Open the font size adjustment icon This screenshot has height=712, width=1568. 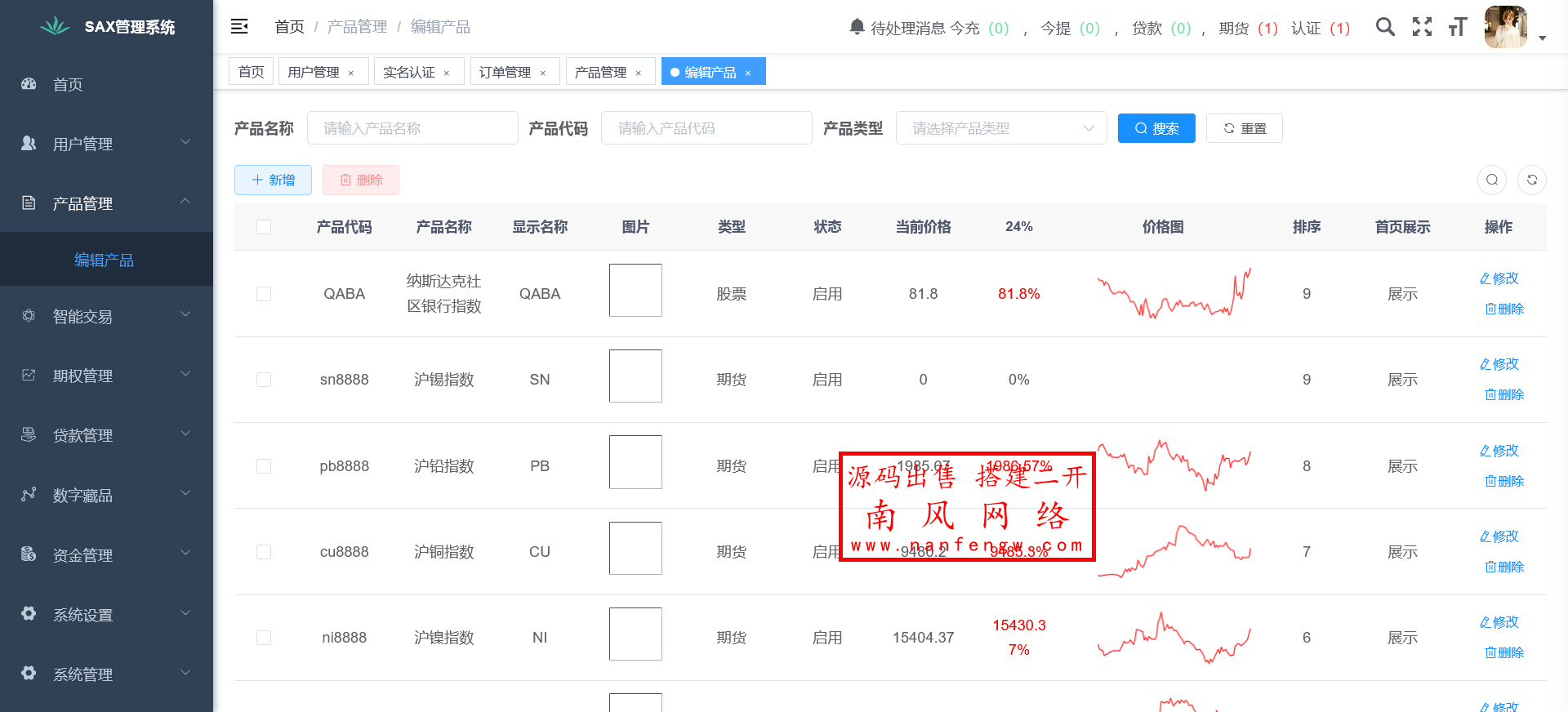[x=1458, y=27]
